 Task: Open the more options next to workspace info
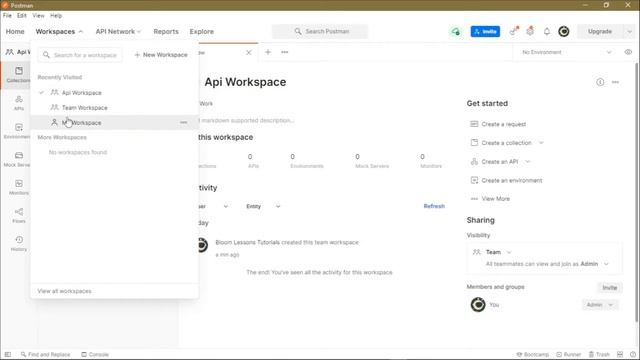click(x=615, y=82)
